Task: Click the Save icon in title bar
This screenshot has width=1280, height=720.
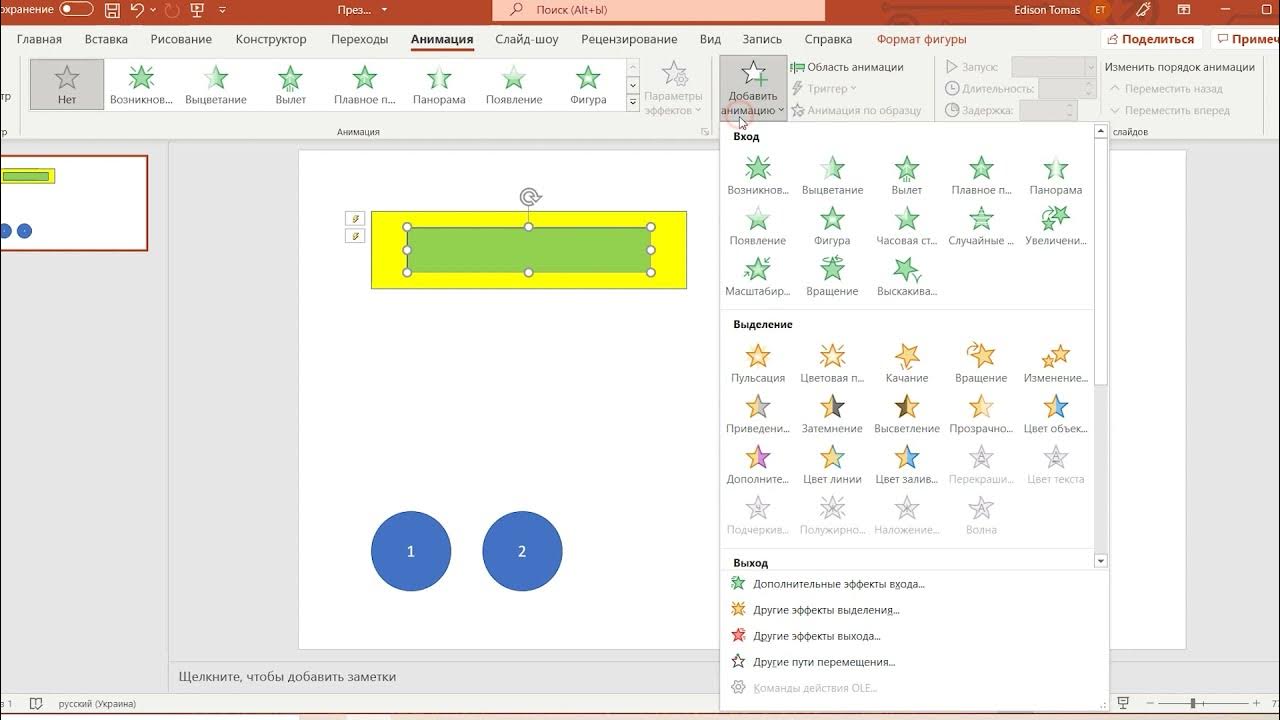Action: [x=112, y=11]
